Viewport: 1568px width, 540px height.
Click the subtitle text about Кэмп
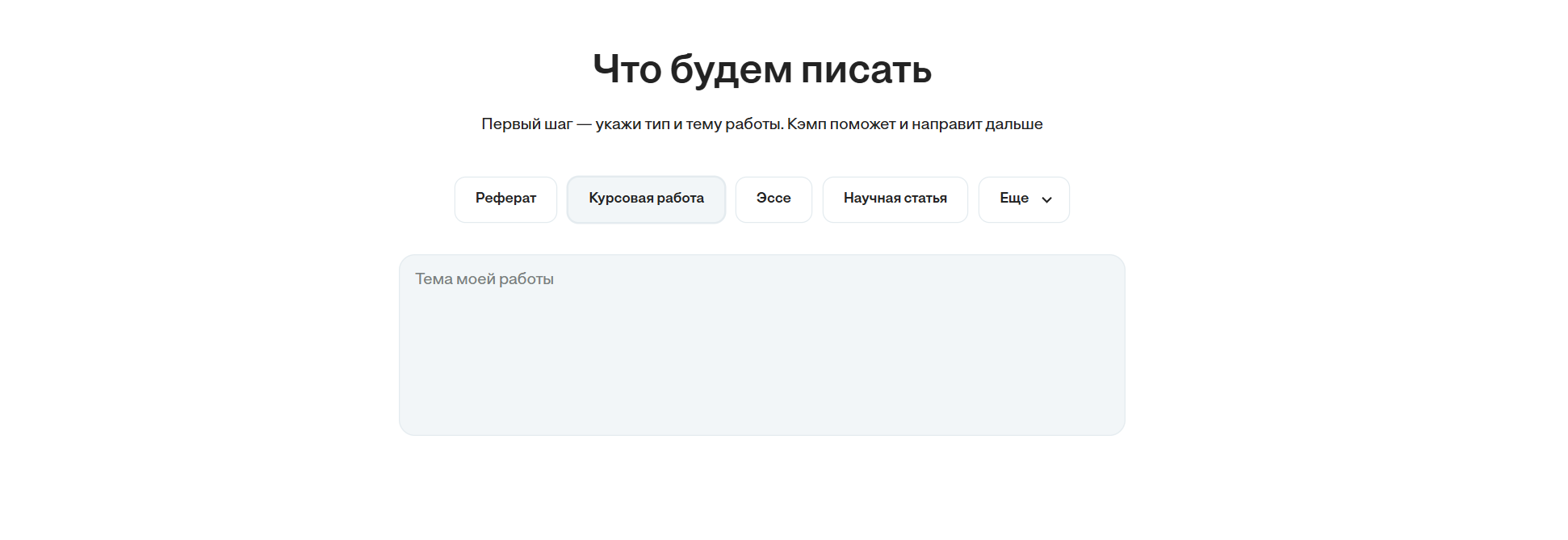tap(761, 124)
